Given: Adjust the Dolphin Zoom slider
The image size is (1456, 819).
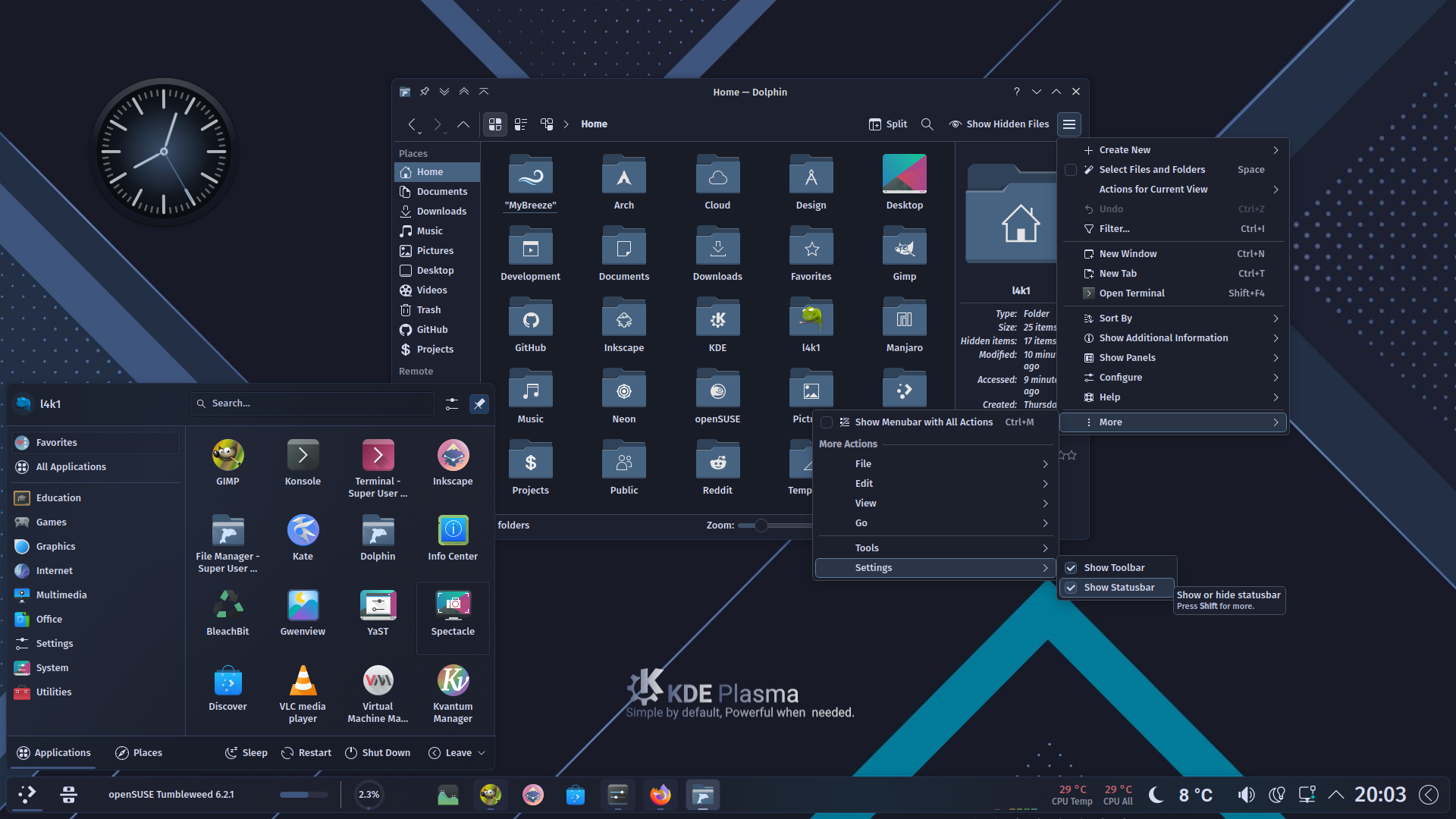Looking at the screenshot, I should (761, 526).
